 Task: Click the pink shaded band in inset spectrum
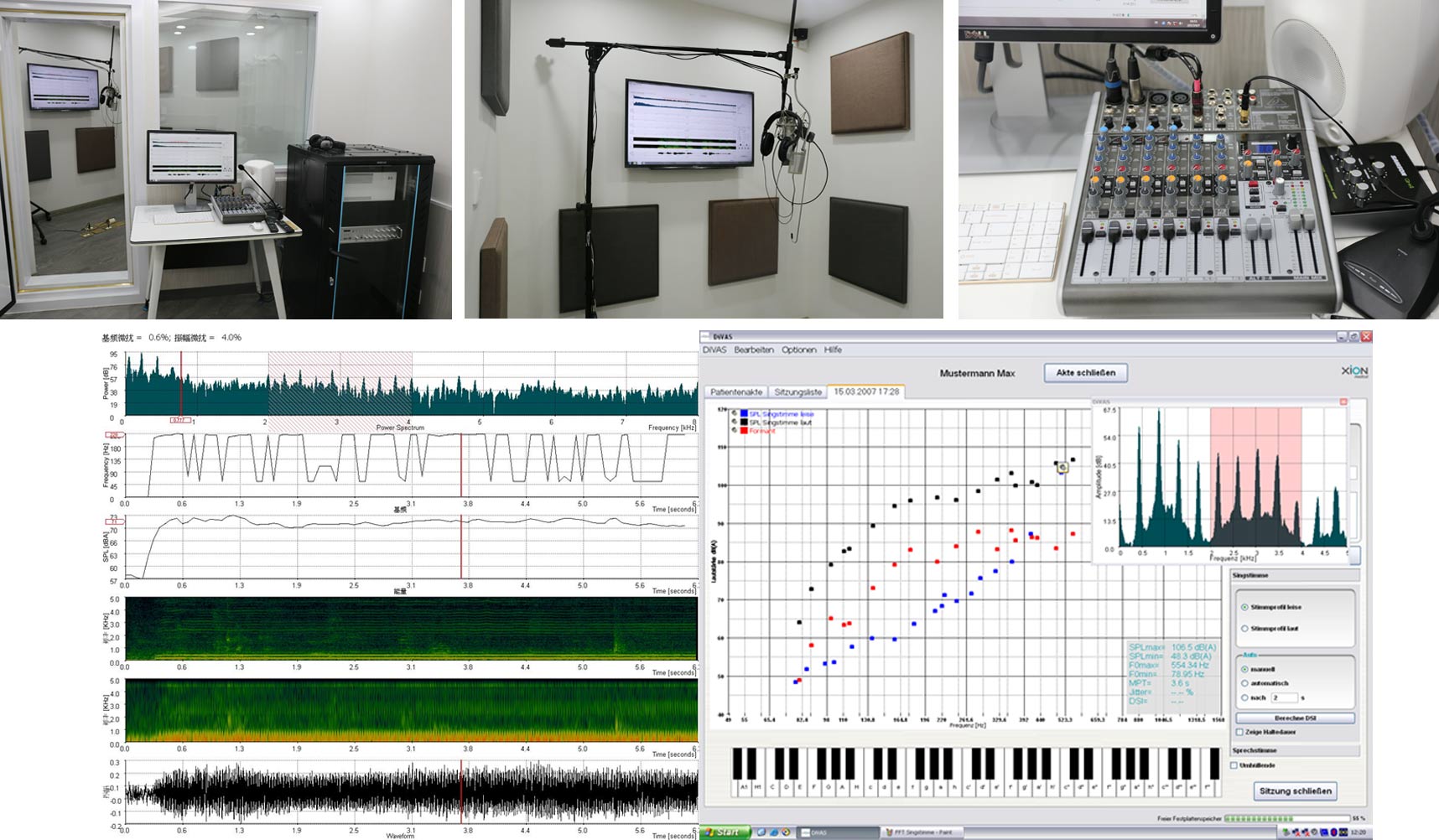[x=1255, y=478]
